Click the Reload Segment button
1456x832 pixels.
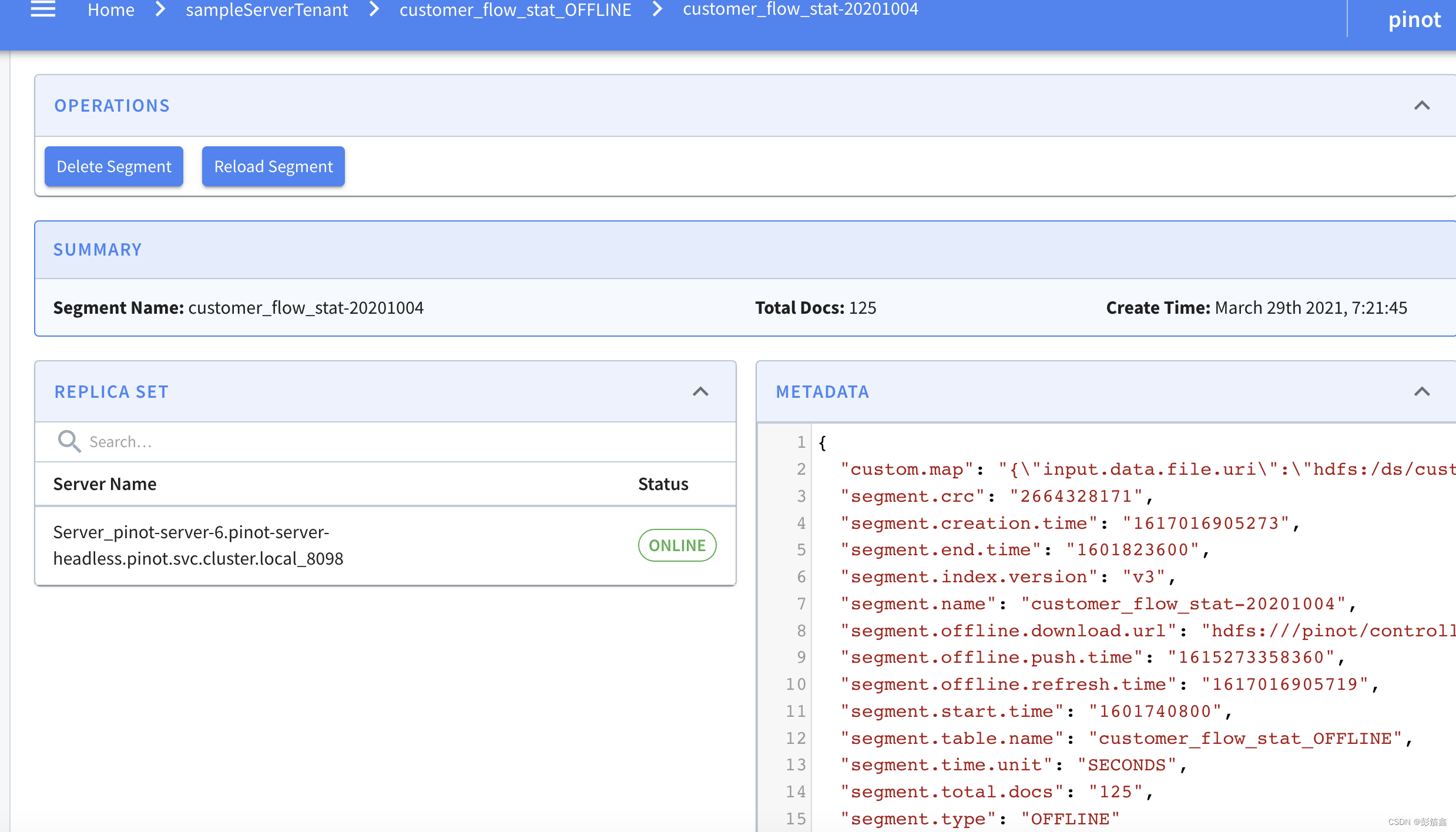(273, 167)
